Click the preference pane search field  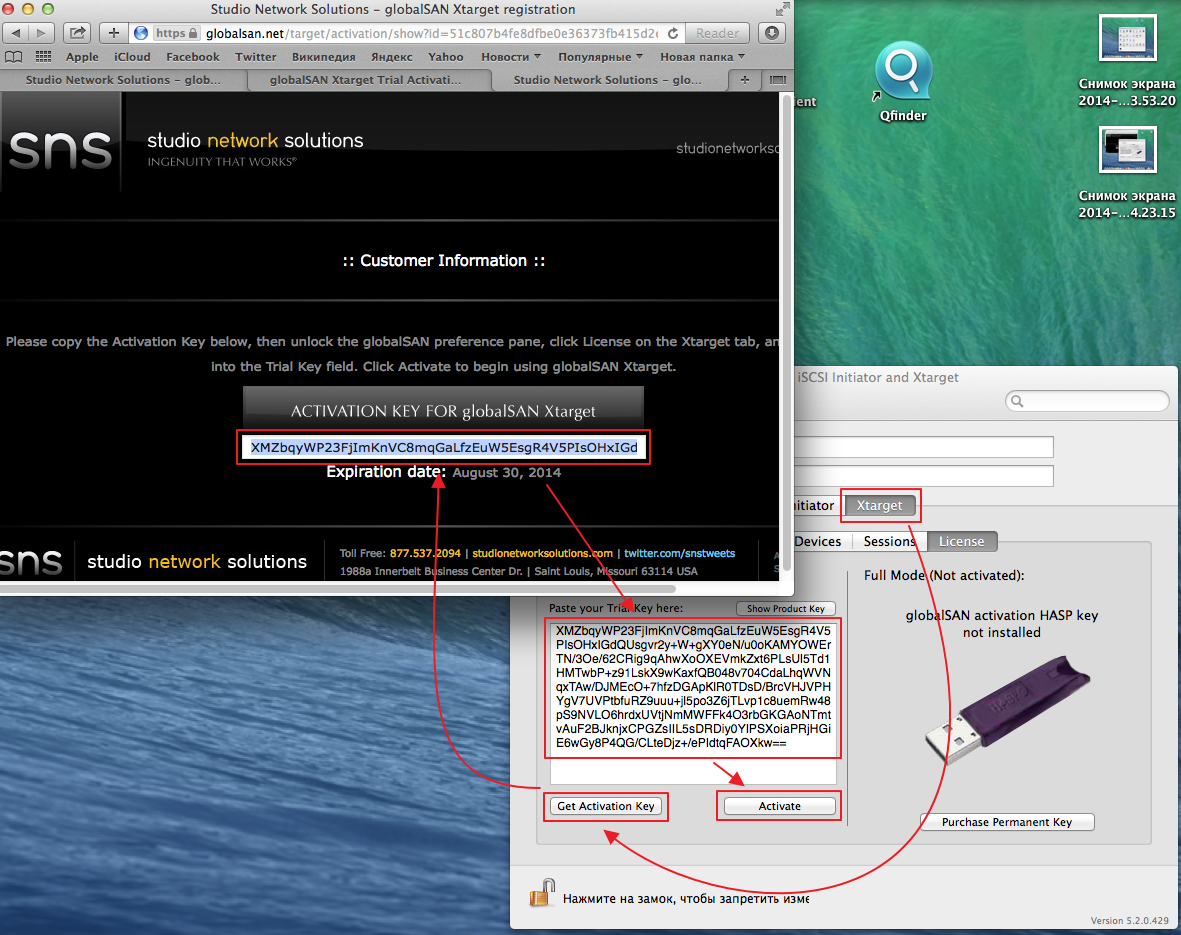[1087, 401]
